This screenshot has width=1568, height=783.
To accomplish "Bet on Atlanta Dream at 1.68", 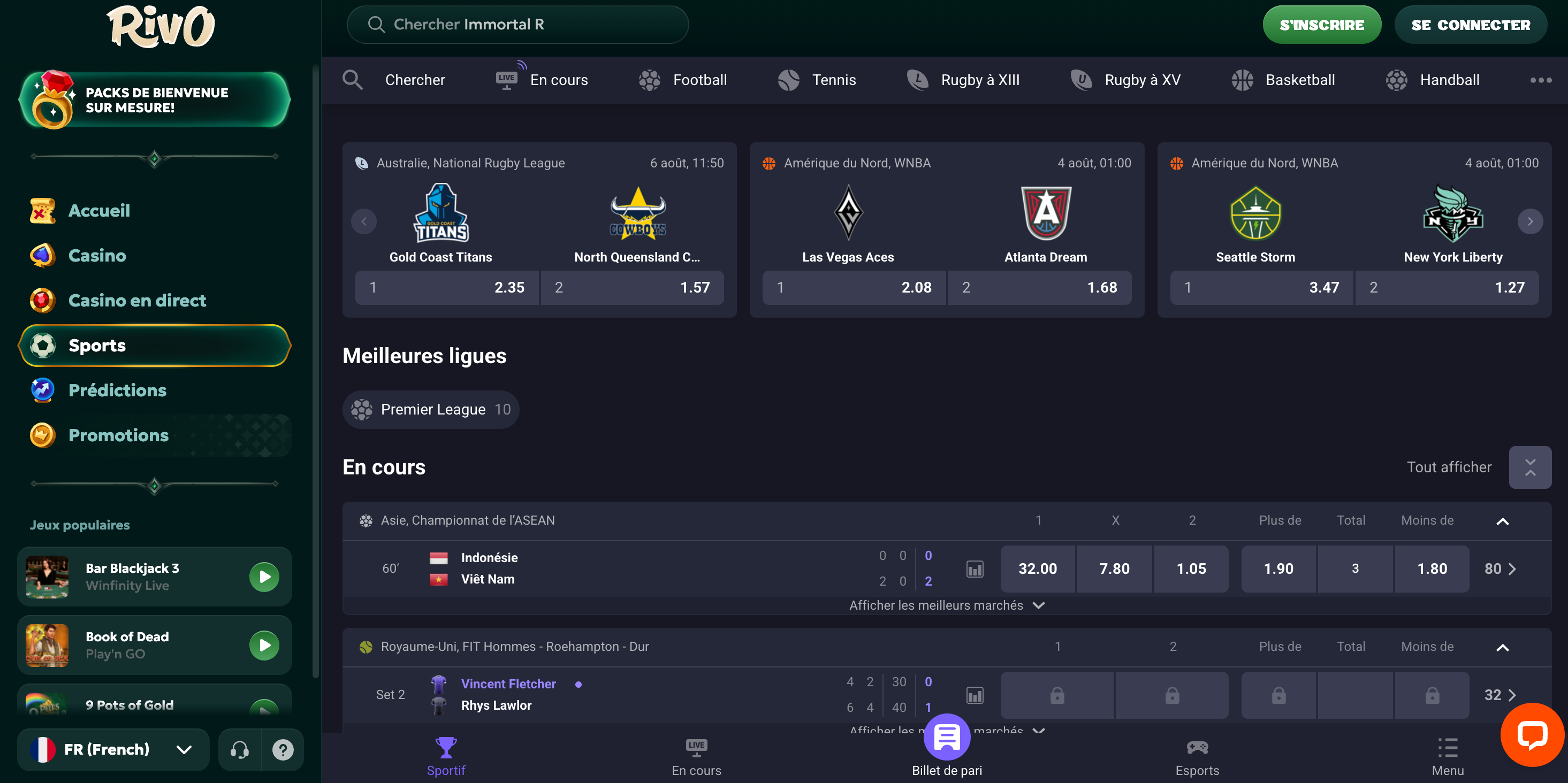I will pos(1040,288).
